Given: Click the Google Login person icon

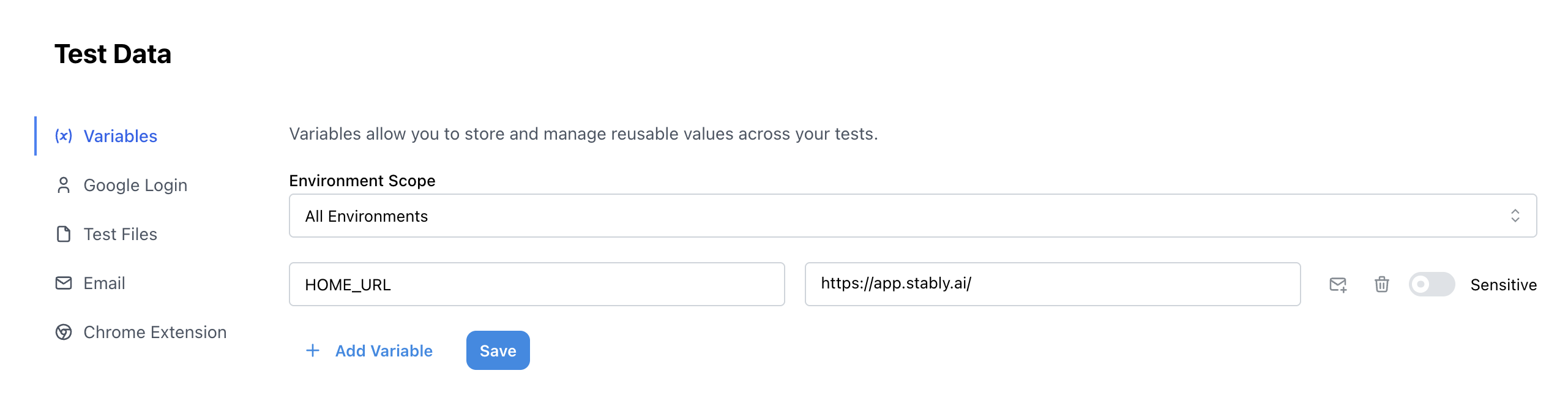Looking at the screenshot, I should pyautogui.click(x=64, y=185).
